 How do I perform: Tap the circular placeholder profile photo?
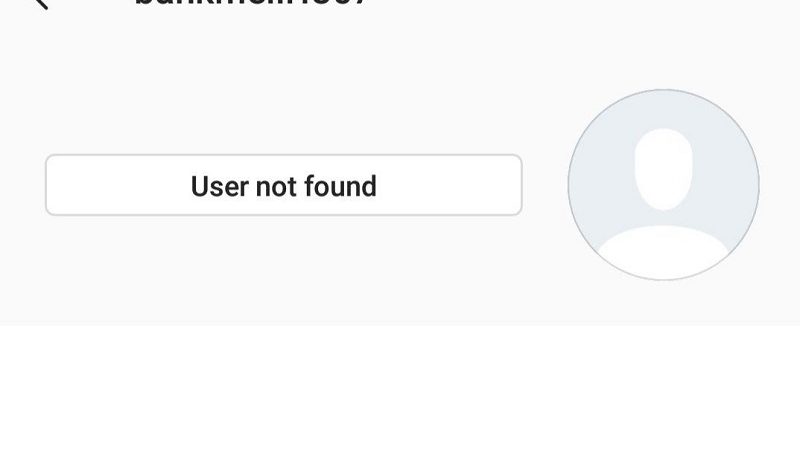click(663, 185)
